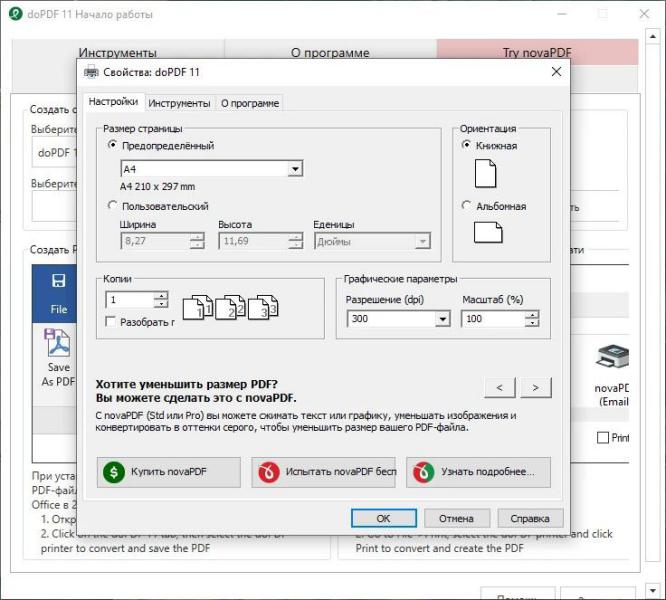Click the main window scrollbar up arrow

[652, 37]
